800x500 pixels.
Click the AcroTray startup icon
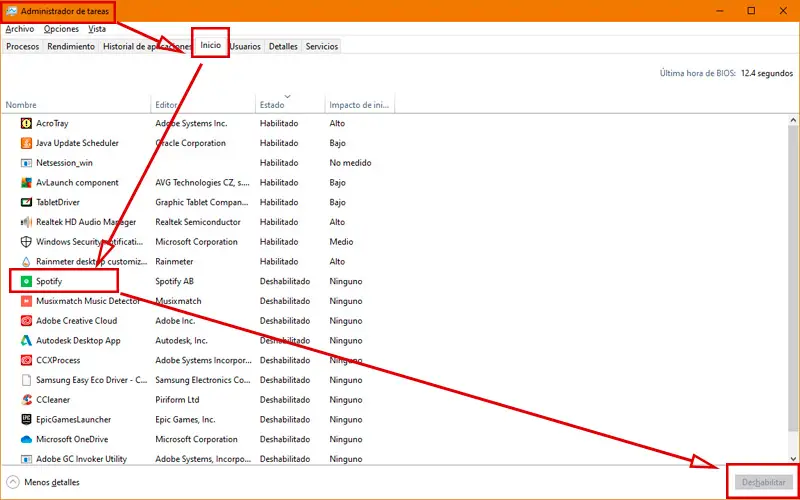coord(26,123)
